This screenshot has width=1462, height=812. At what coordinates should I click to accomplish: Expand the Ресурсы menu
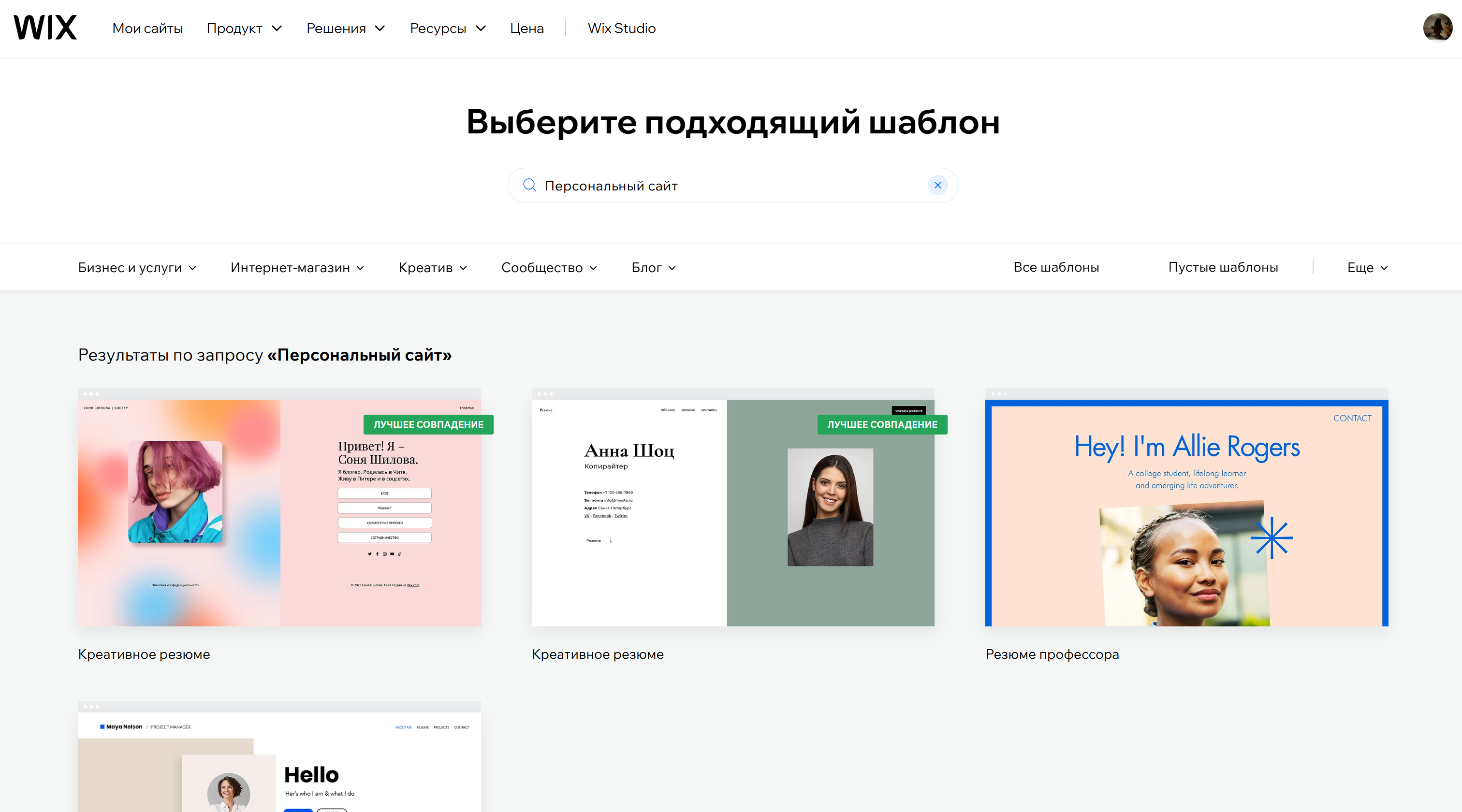tap(448, 29)
